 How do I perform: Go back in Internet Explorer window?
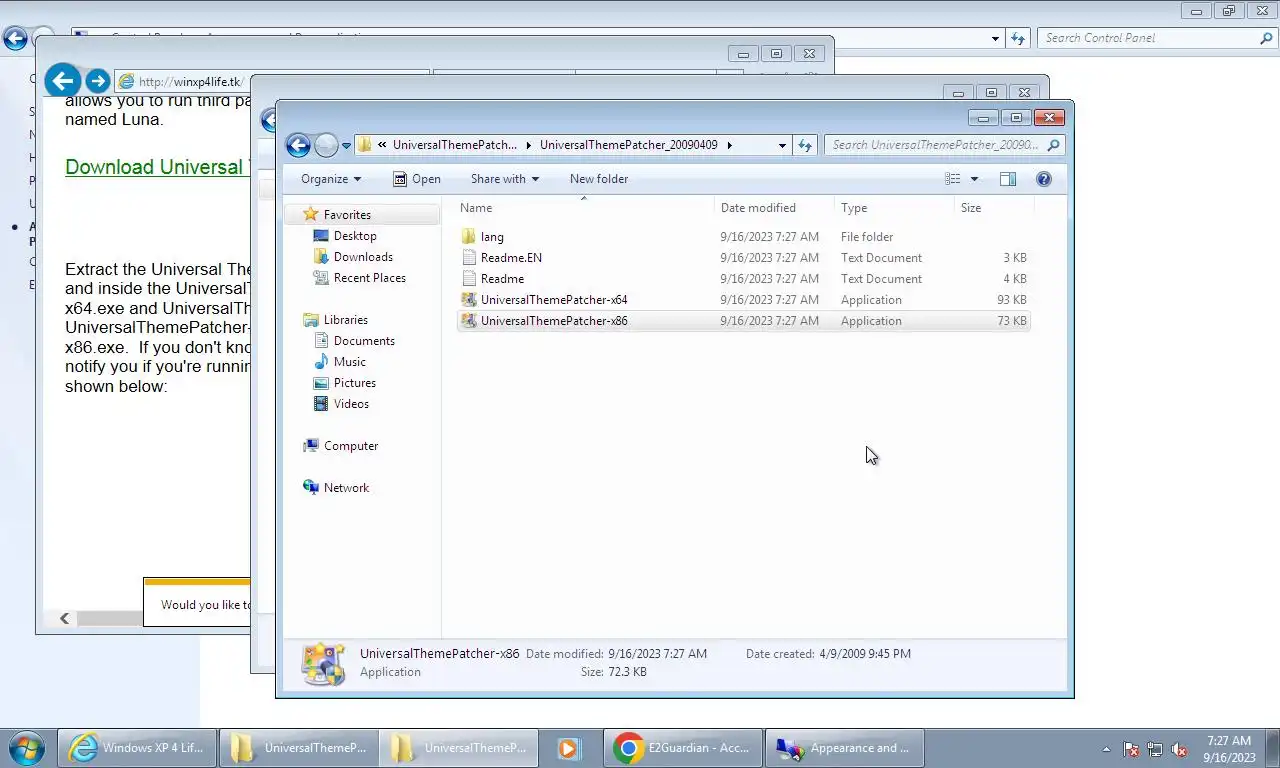point(62,81)
